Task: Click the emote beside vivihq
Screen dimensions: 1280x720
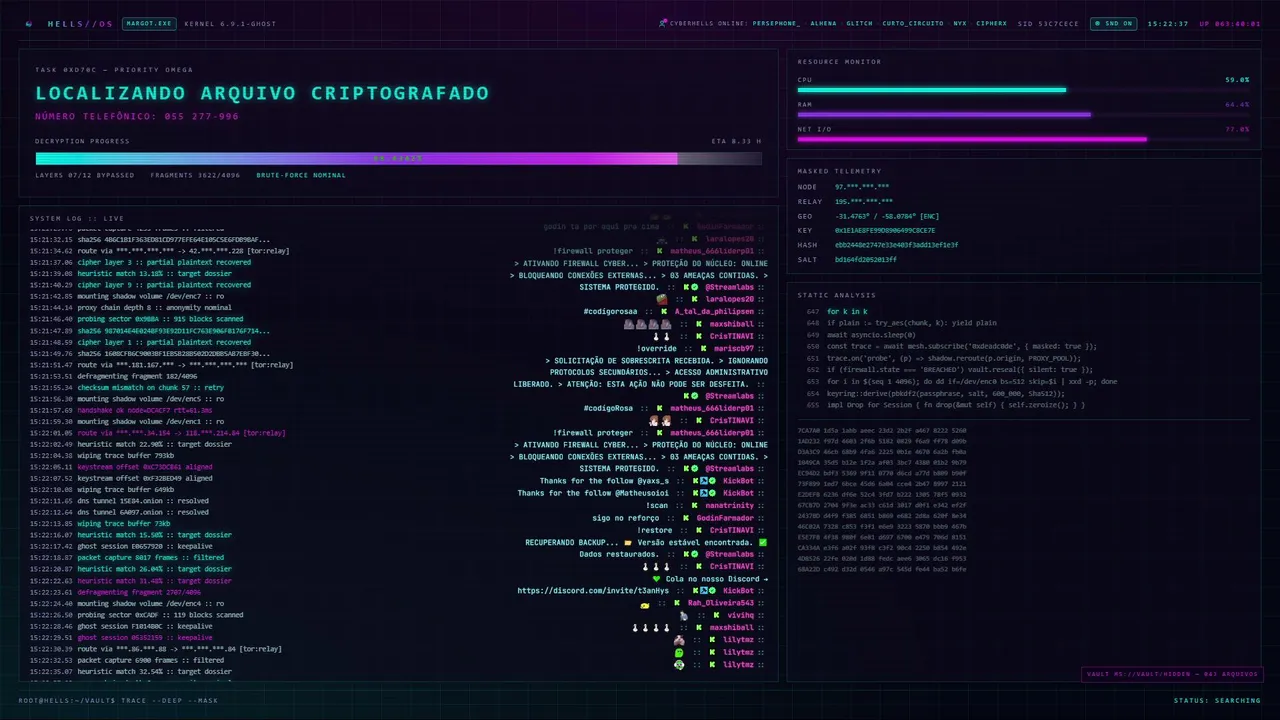Action: click(x=684, y=616)
